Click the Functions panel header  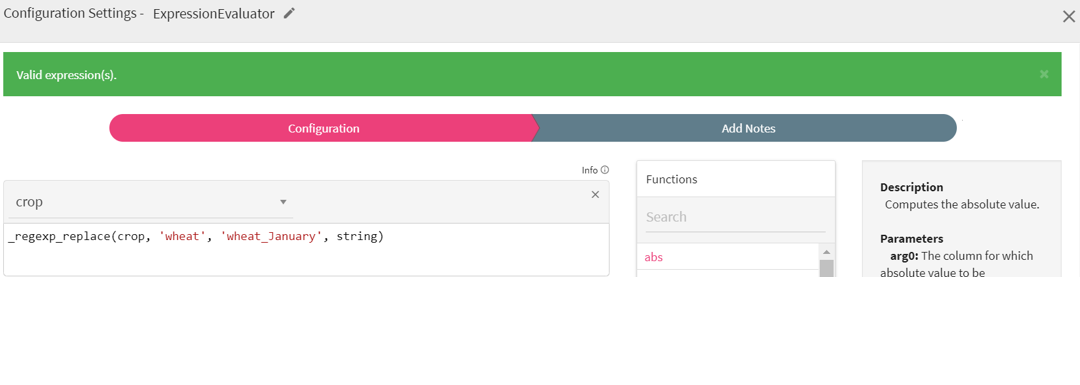[736, 179]
